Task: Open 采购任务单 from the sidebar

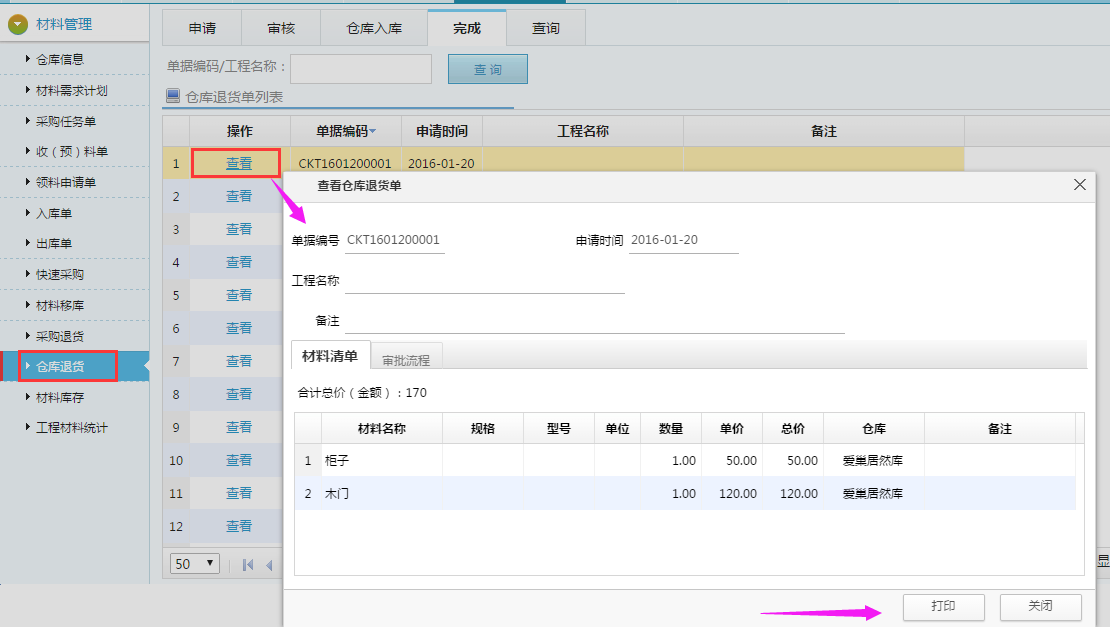Action: pos(66,121)
